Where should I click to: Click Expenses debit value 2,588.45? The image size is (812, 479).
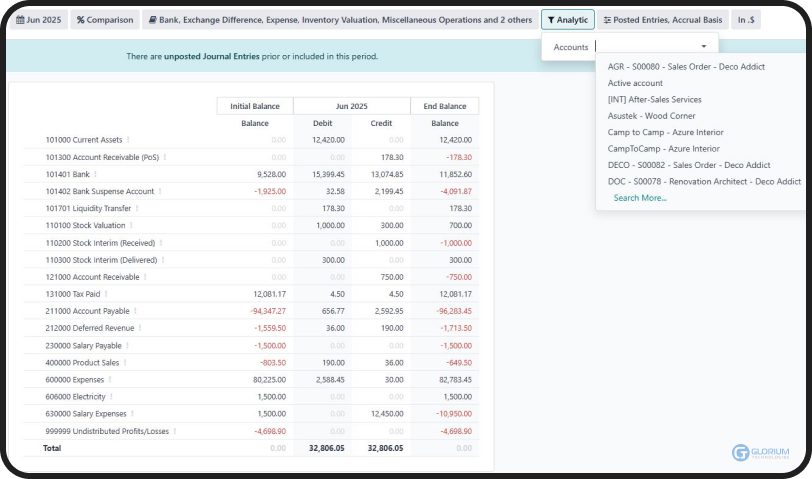330,380
